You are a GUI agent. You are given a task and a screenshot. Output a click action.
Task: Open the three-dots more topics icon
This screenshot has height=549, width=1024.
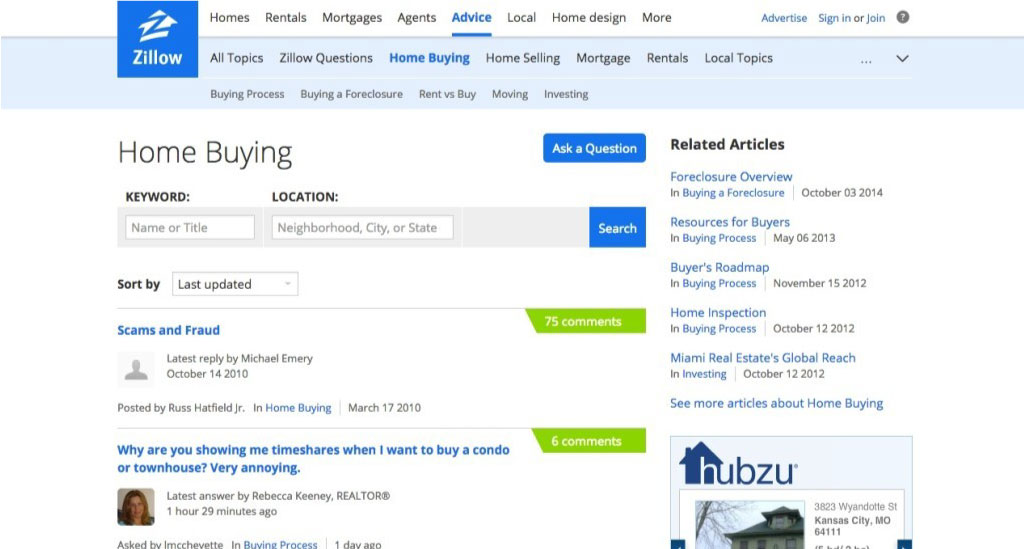(x=867, y=59)
